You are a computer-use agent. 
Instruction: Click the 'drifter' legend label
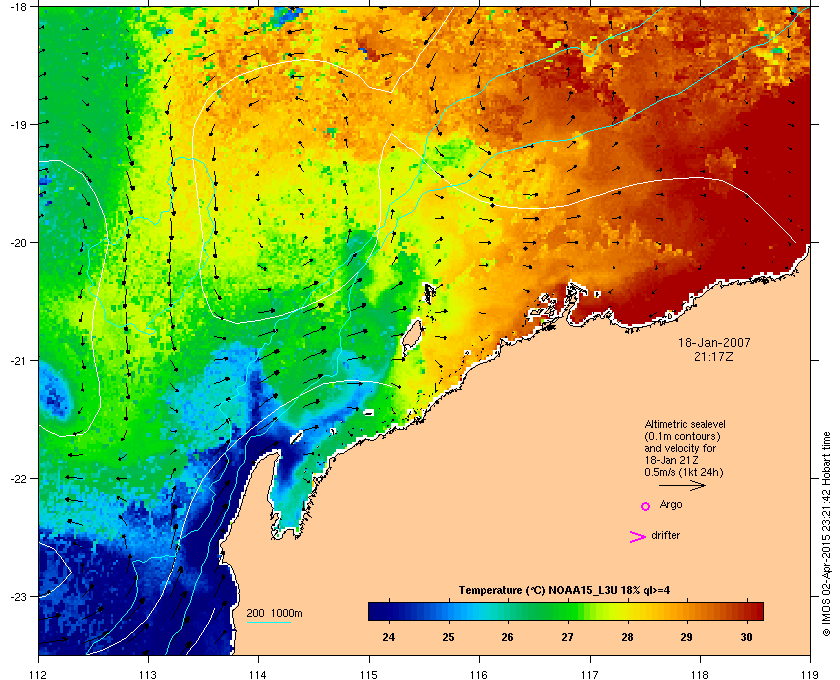tap(665, 535)
